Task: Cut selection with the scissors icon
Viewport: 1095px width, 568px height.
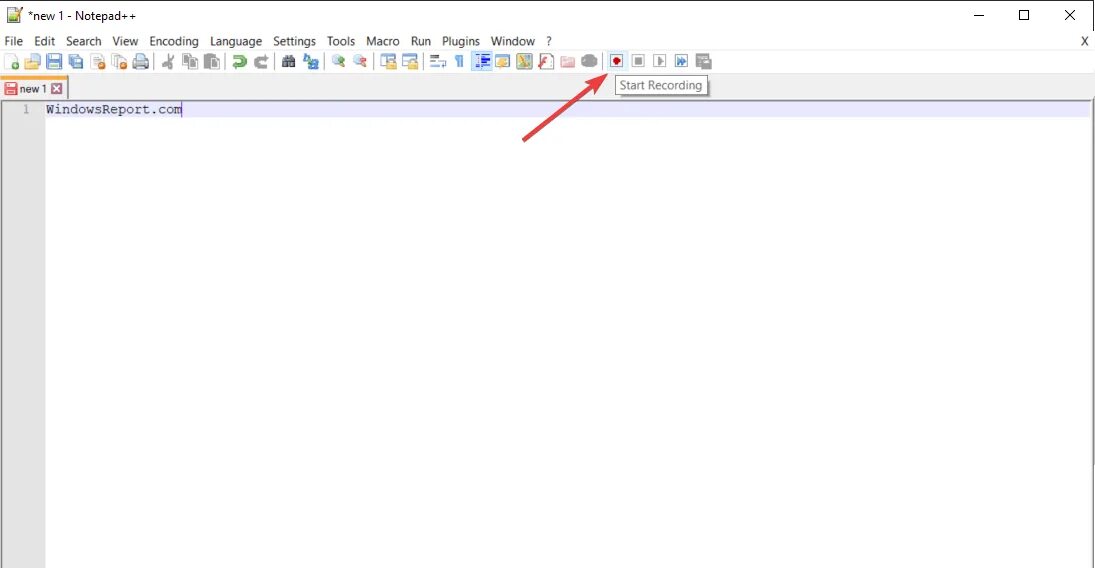Action: pyautogui.click(x=168, y=61)
